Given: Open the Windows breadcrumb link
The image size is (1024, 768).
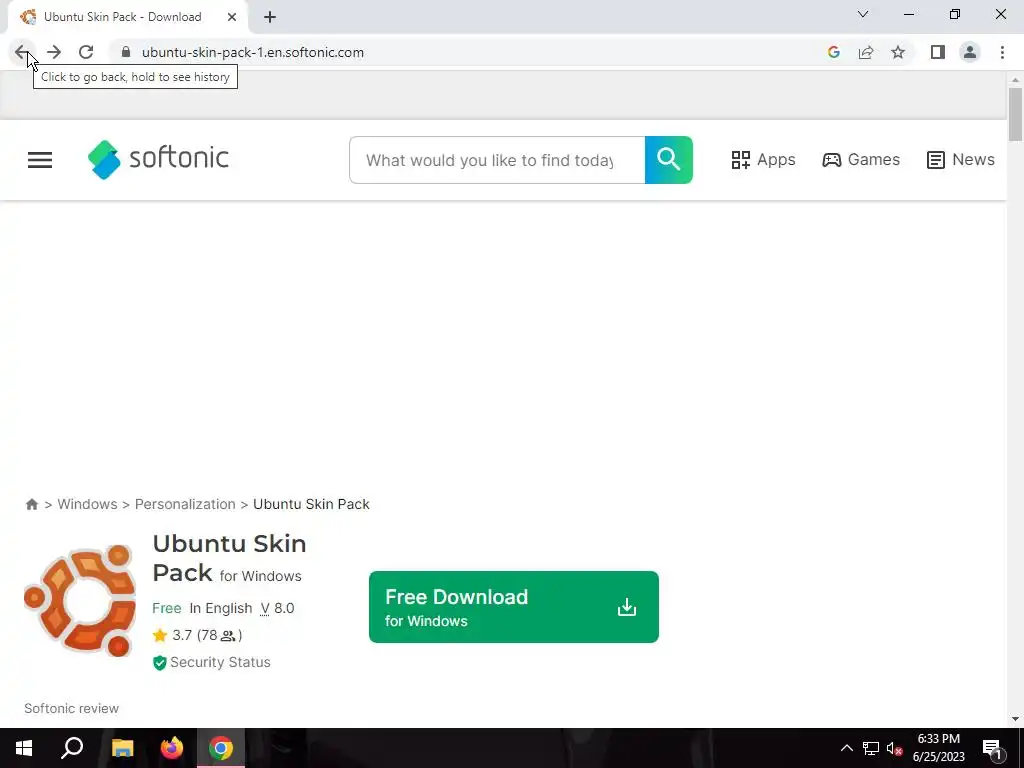Looking at the screenshot, I should point(88,504).
